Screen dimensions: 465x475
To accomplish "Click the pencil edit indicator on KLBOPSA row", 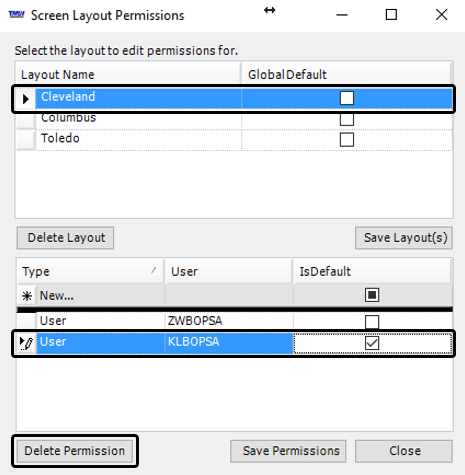I will (27, 343).
